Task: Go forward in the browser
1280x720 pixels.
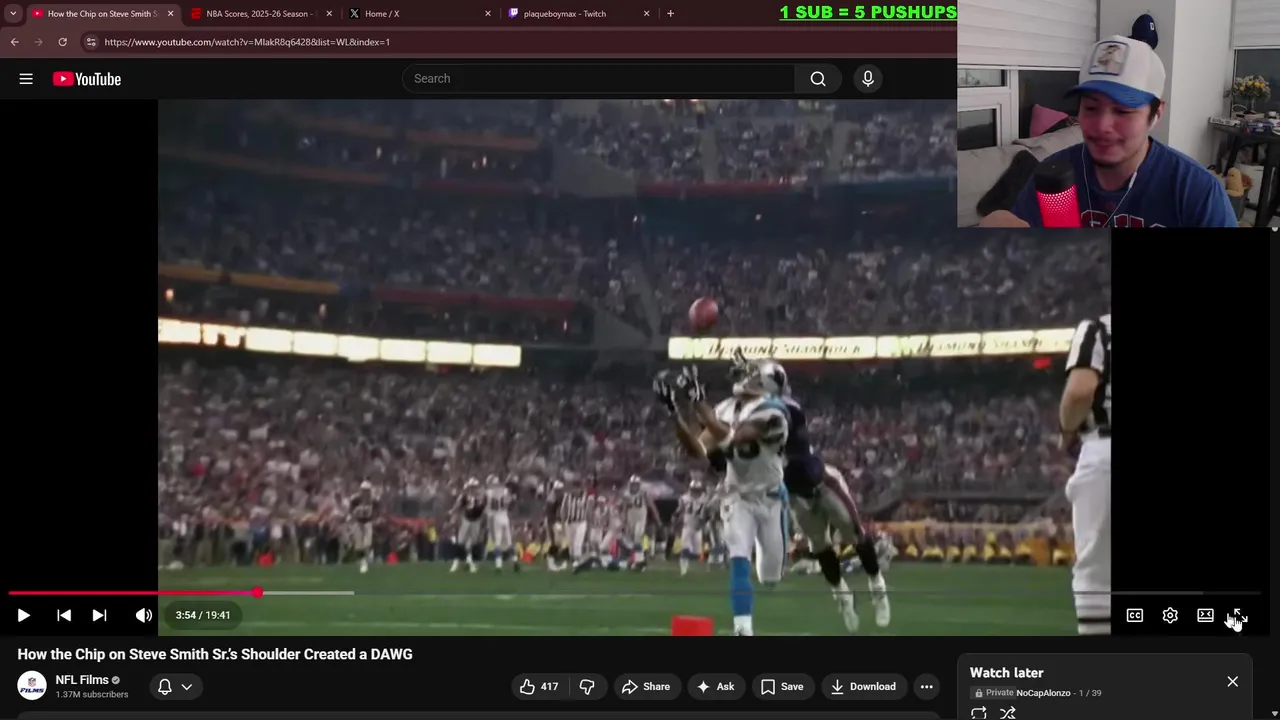Action: point(38,42)
